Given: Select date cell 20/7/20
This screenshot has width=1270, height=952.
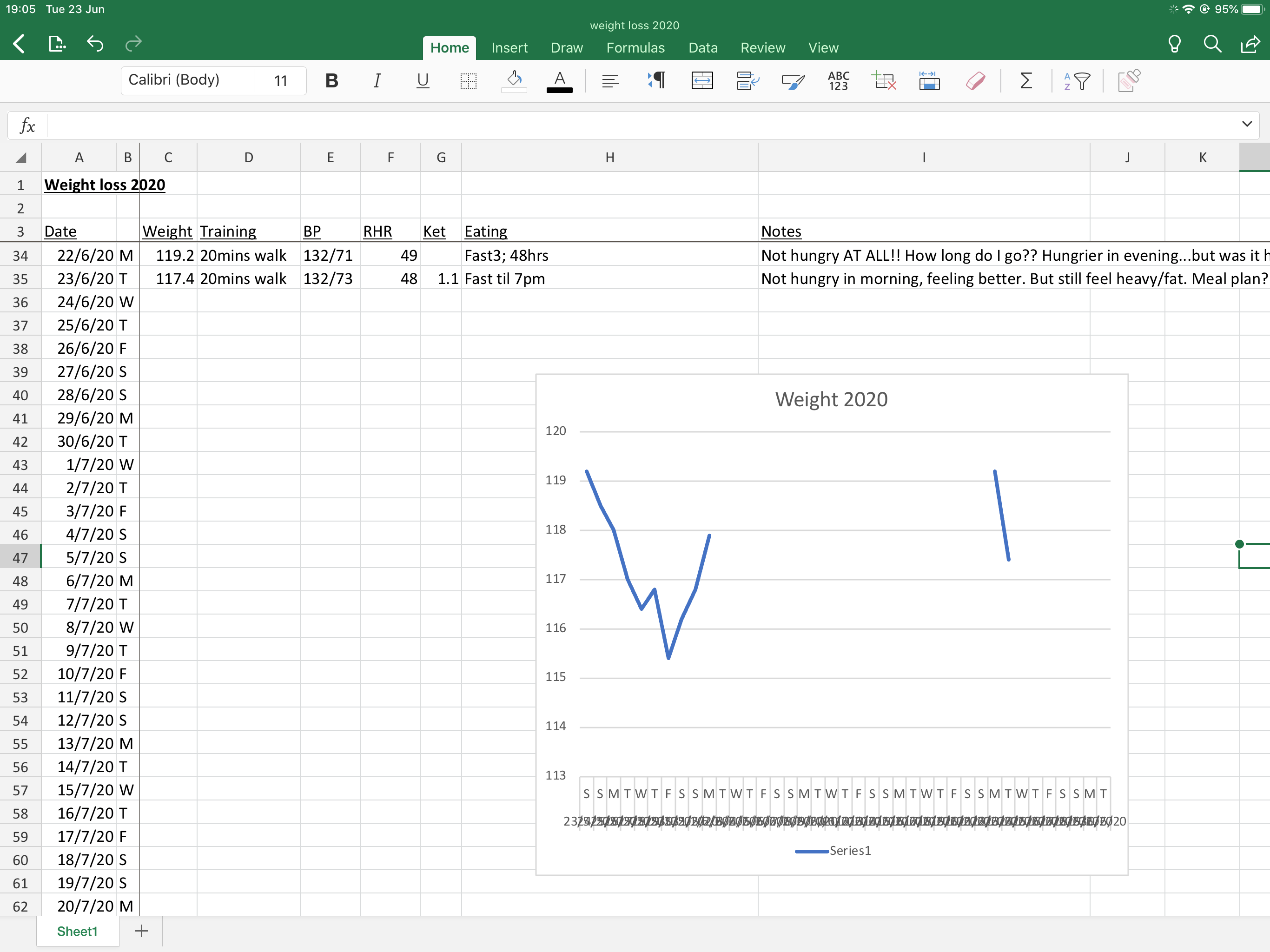Looking at the screenshot, I should pyautogui.click(x=79, y=906).
